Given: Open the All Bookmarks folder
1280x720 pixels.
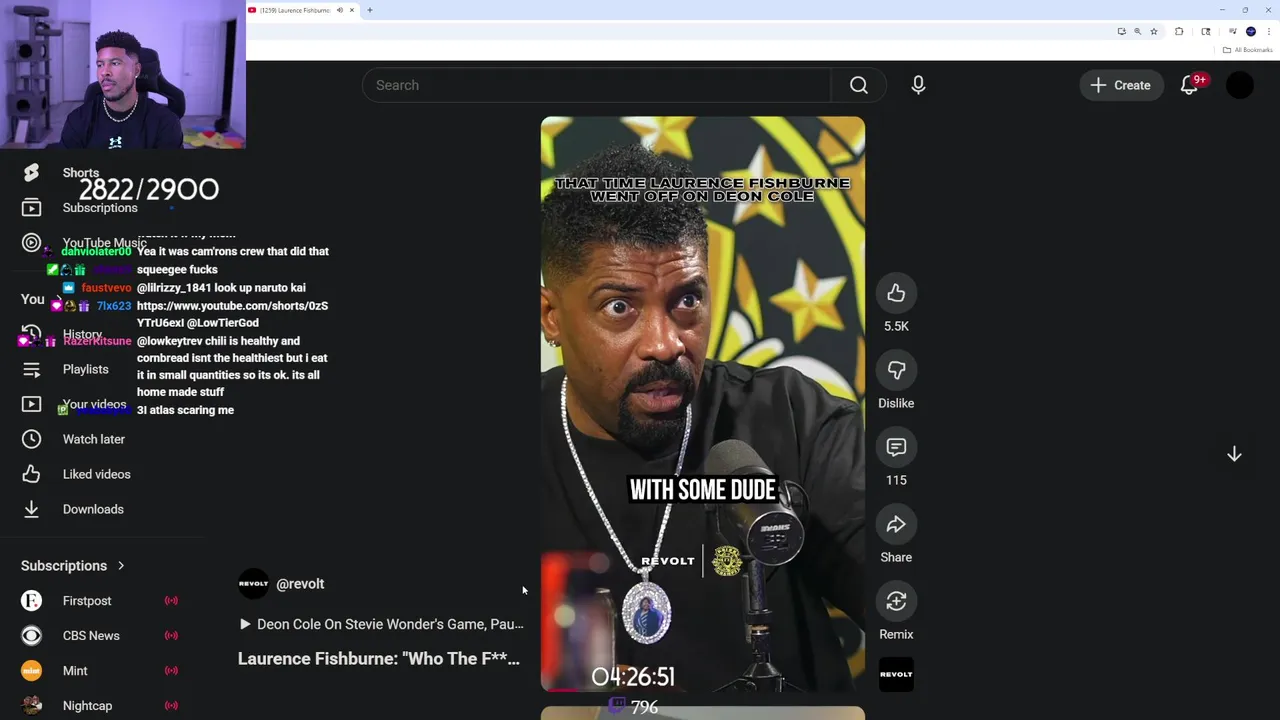Looking at the screenshot, I should coord(1247,50).
